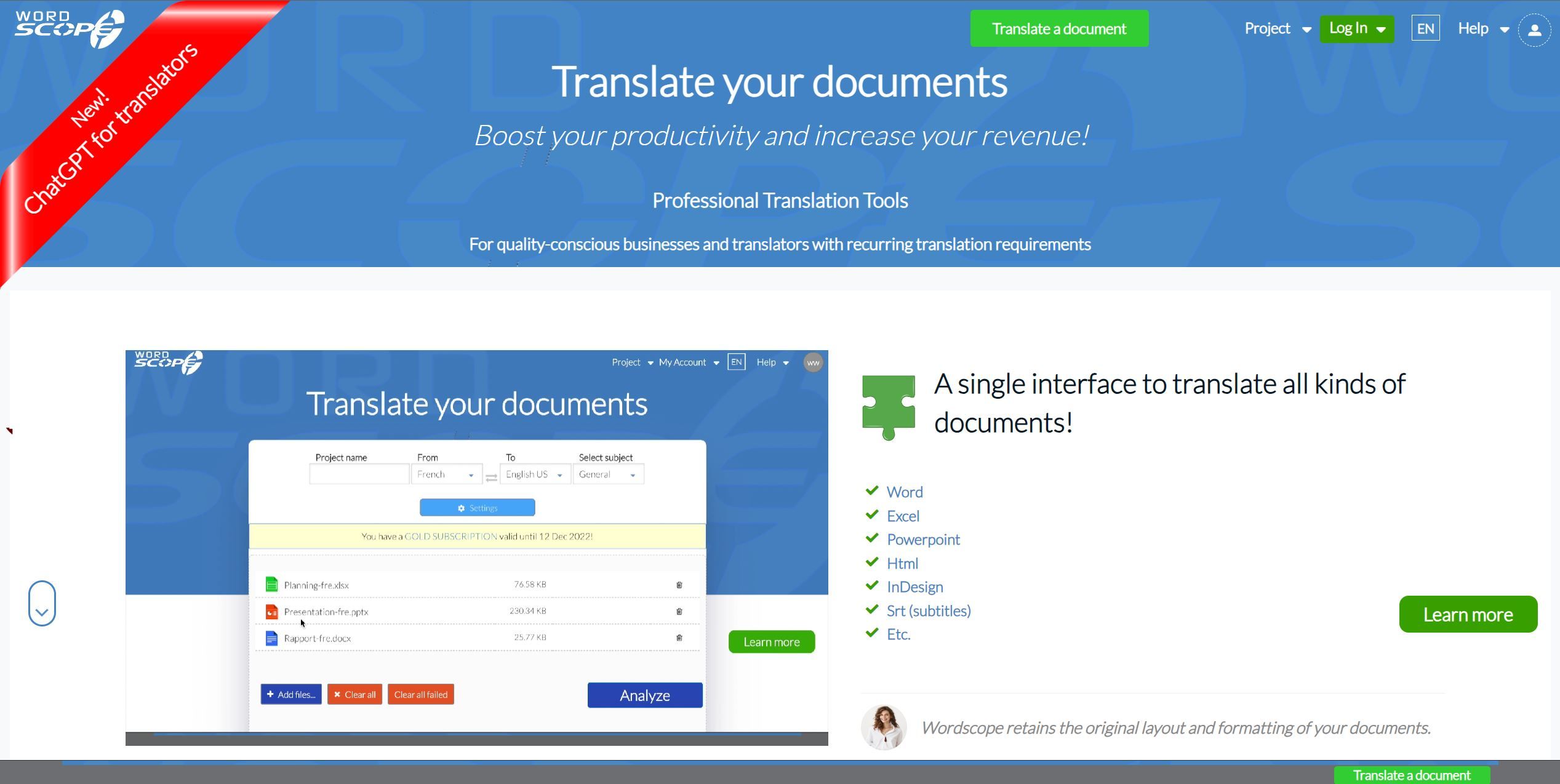Click the Settings button in preview

(478, 508)
